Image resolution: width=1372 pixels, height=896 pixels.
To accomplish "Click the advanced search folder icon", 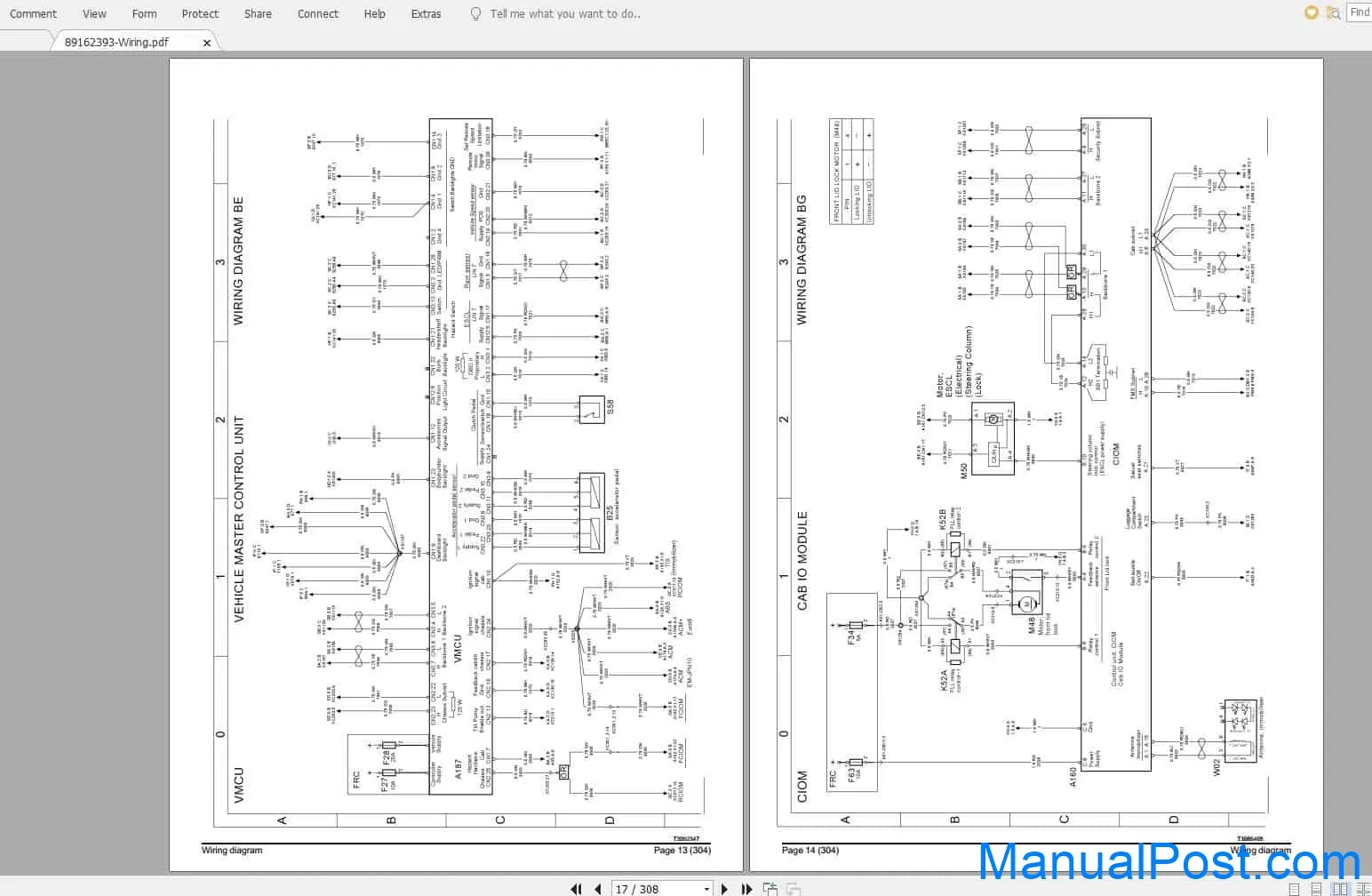I will point(1333,12).
